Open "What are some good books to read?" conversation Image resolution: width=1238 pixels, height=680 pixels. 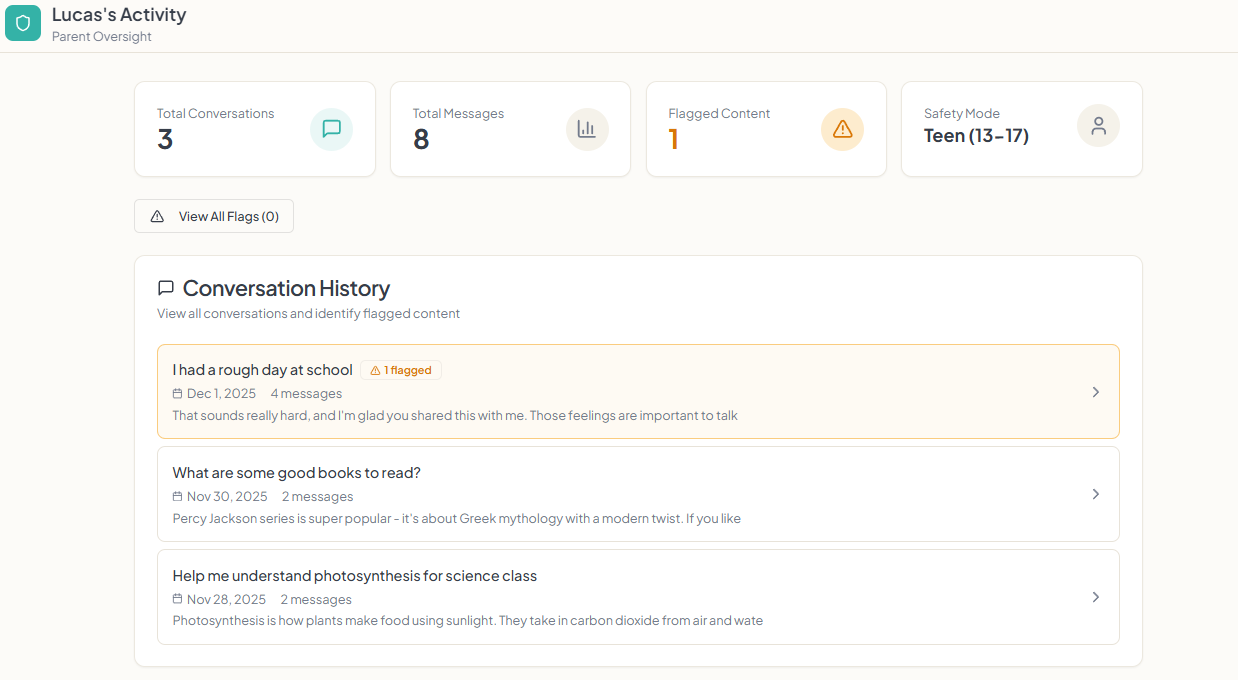pos(638,494)
